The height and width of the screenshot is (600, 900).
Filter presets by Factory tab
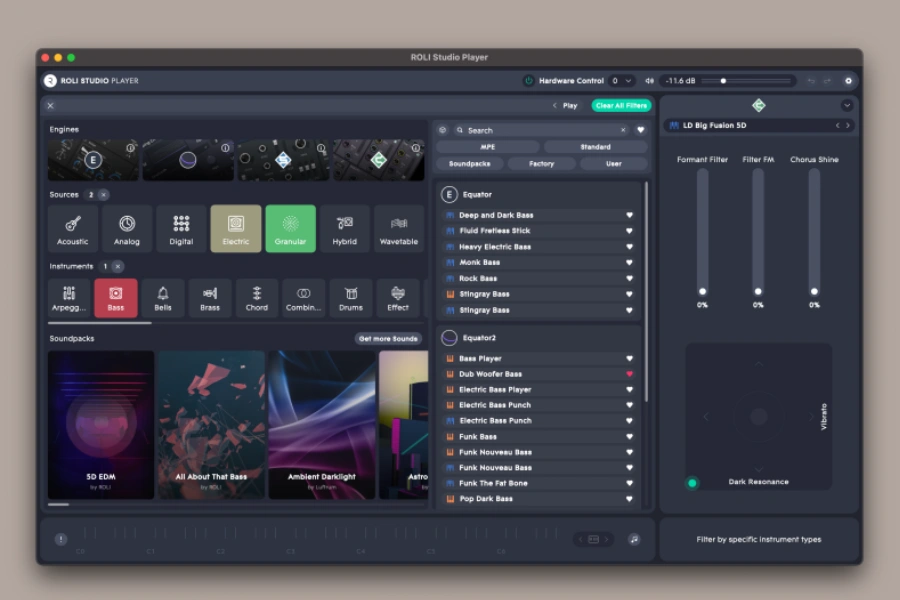[x=541, y=164]
